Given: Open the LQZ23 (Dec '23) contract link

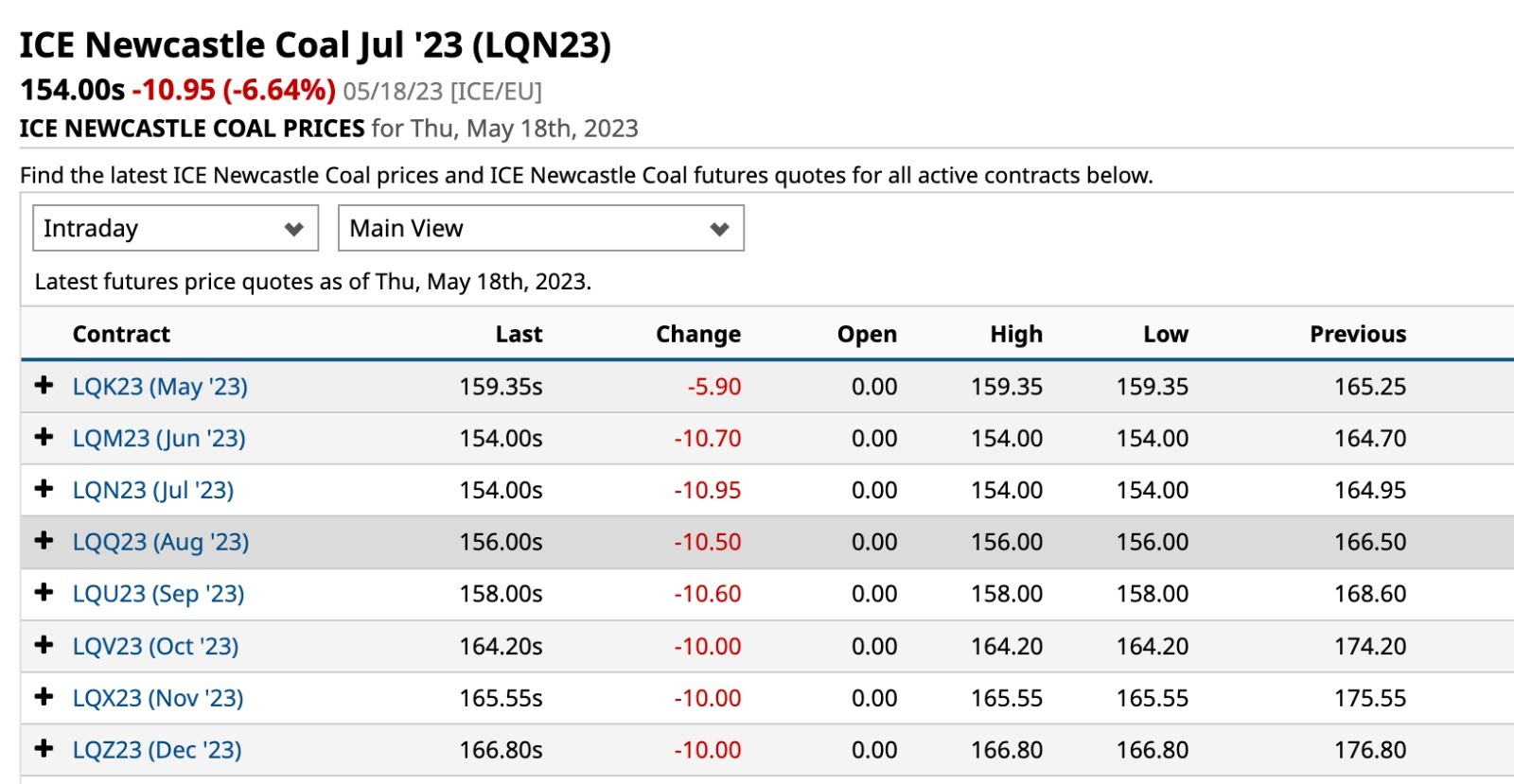Looking at the screenshot, I should click(157, 751).
